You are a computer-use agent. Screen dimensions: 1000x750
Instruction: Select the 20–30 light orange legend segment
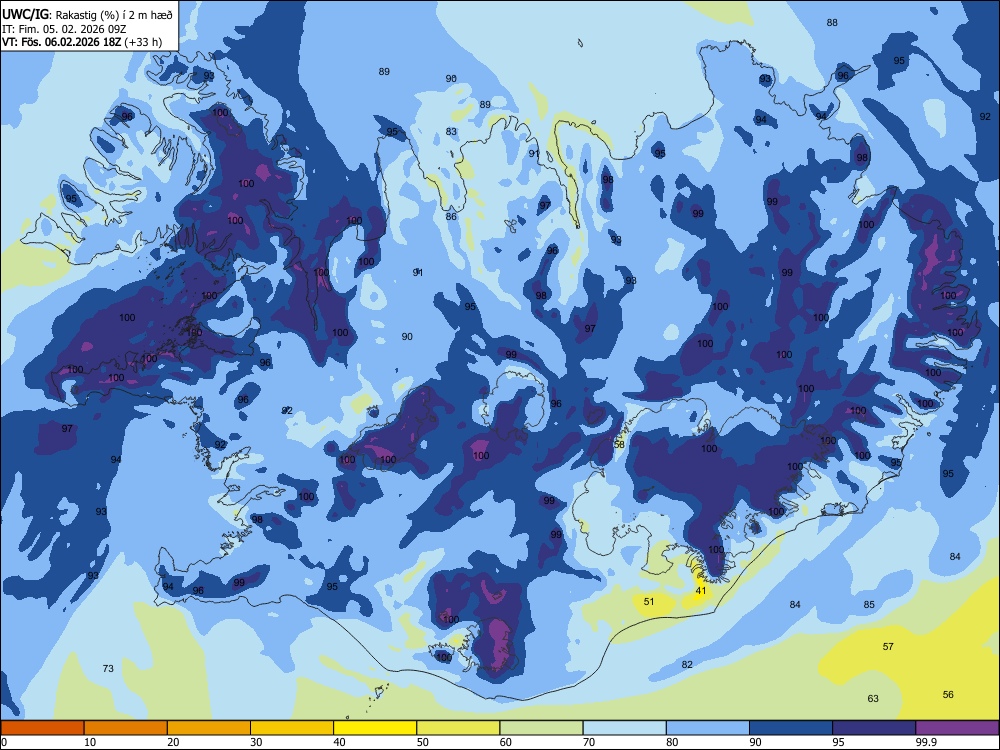point(209,728)
